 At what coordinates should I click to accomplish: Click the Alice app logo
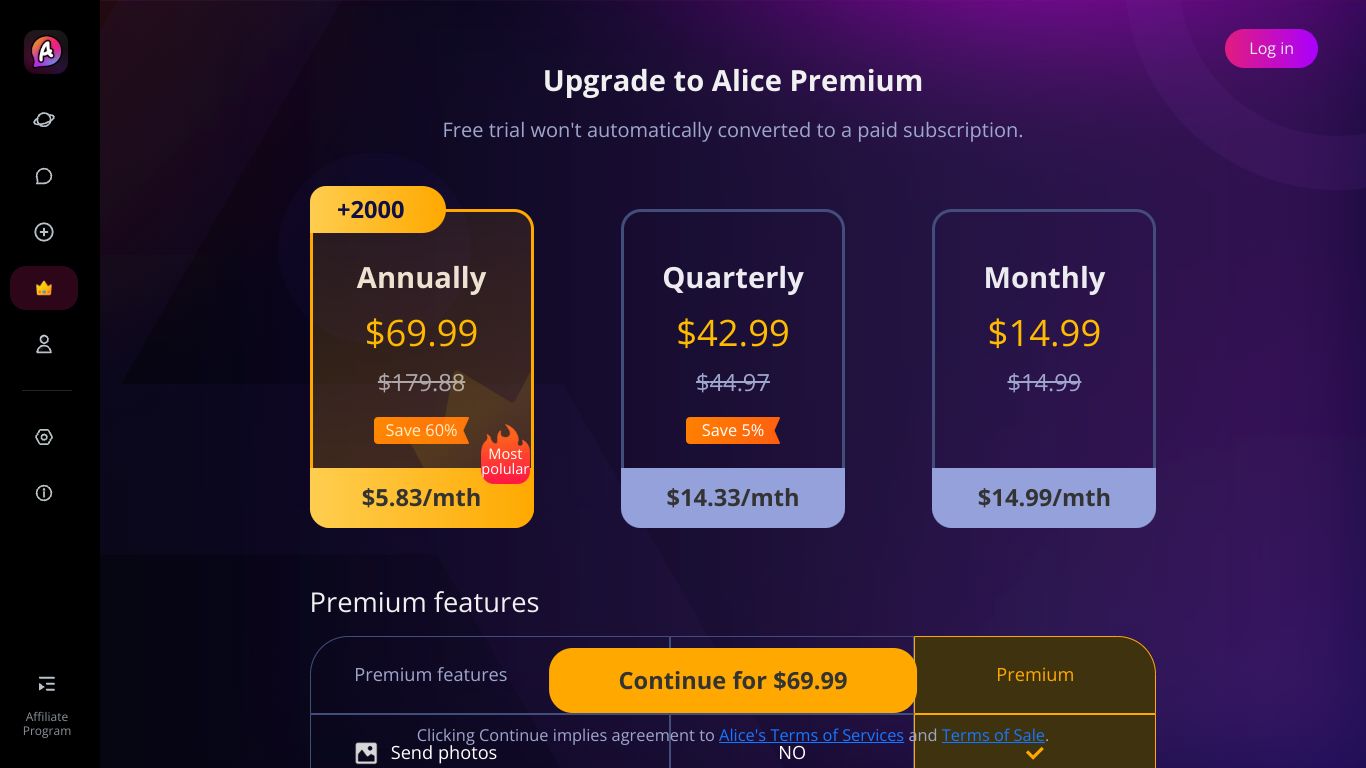(46, 52)
